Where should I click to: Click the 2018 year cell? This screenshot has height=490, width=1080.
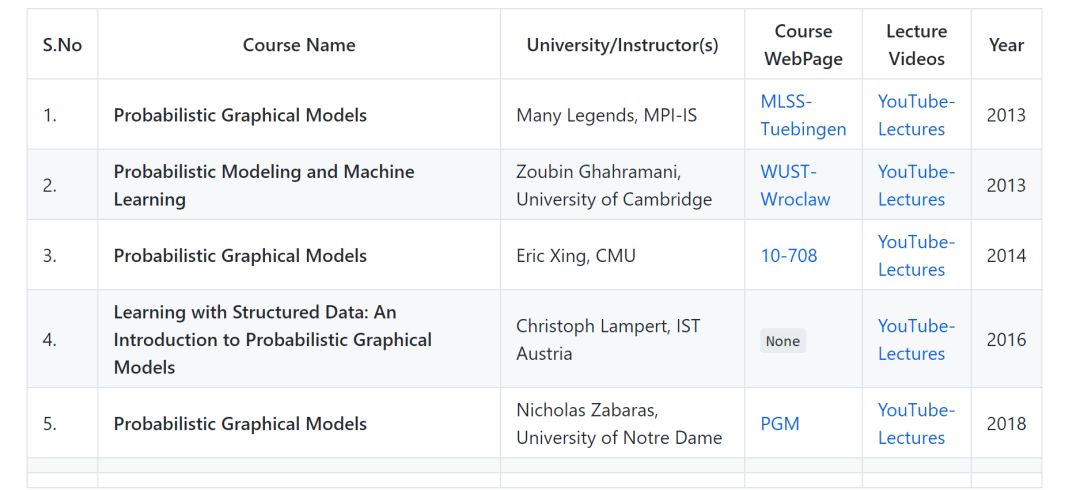point(1006,424)
